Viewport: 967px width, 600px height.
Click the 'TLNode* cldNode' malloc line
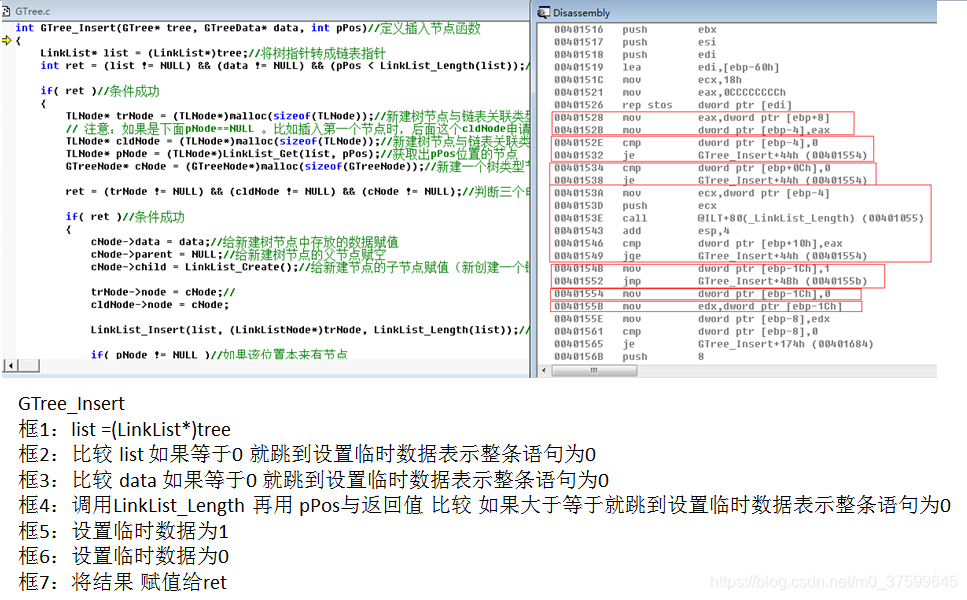coord(297,141)
